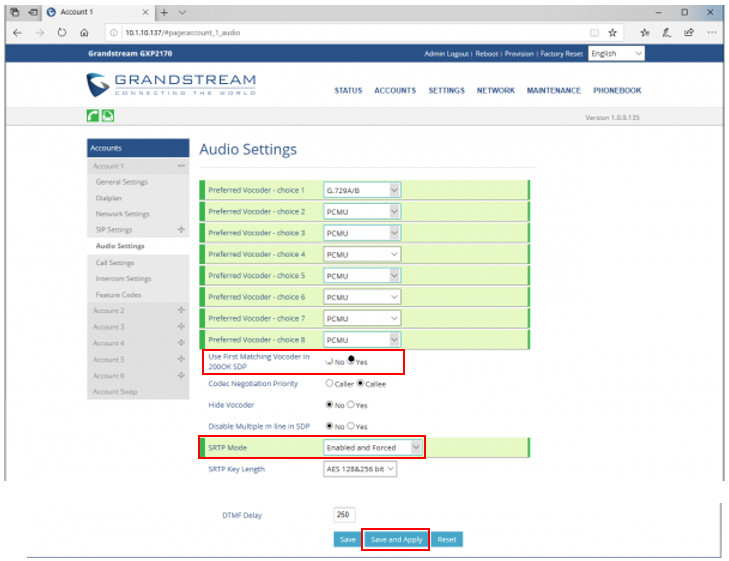Open reading view icon in address bar
The image size is (729, 561).
(x=594, y=33)
